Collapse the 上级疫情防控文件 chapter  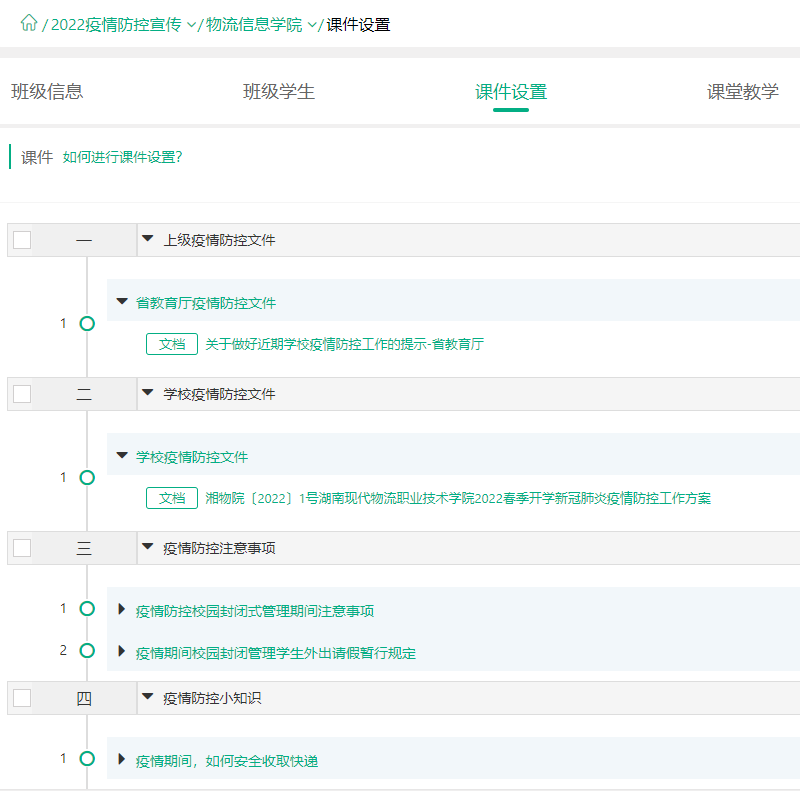pyautogui.click(x=148, y=239)
